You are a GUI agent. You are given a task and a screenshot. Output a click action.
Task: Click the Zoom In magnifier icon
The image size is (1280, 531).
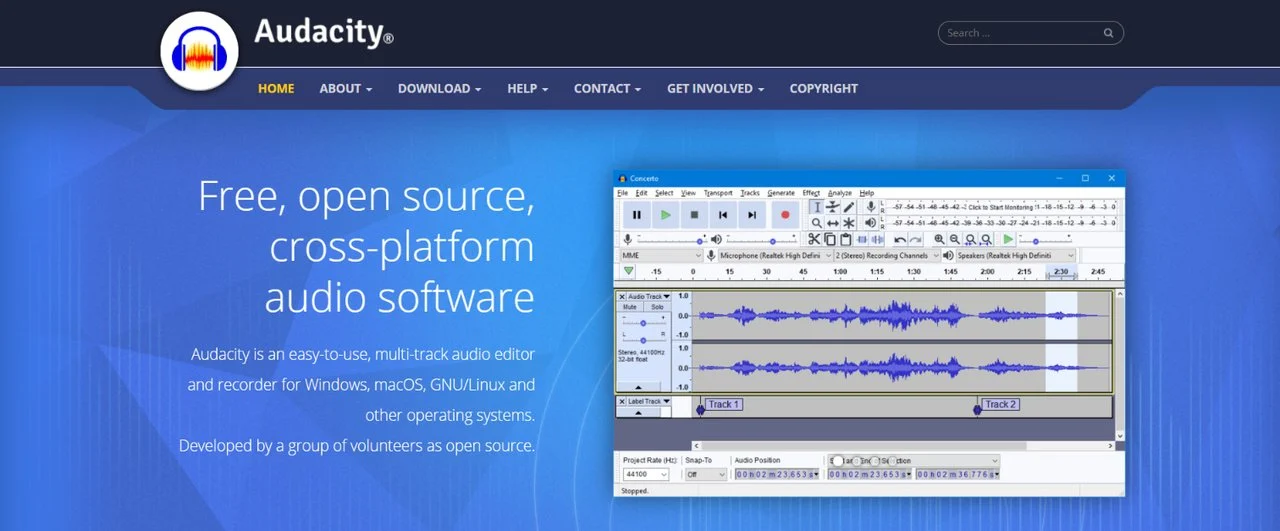point(939,239)
